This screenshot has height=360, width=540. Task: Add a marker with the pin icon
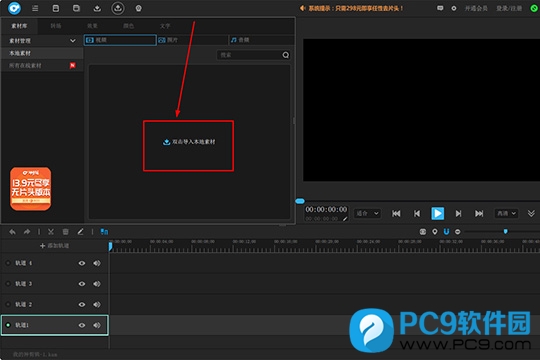point(435,232)
